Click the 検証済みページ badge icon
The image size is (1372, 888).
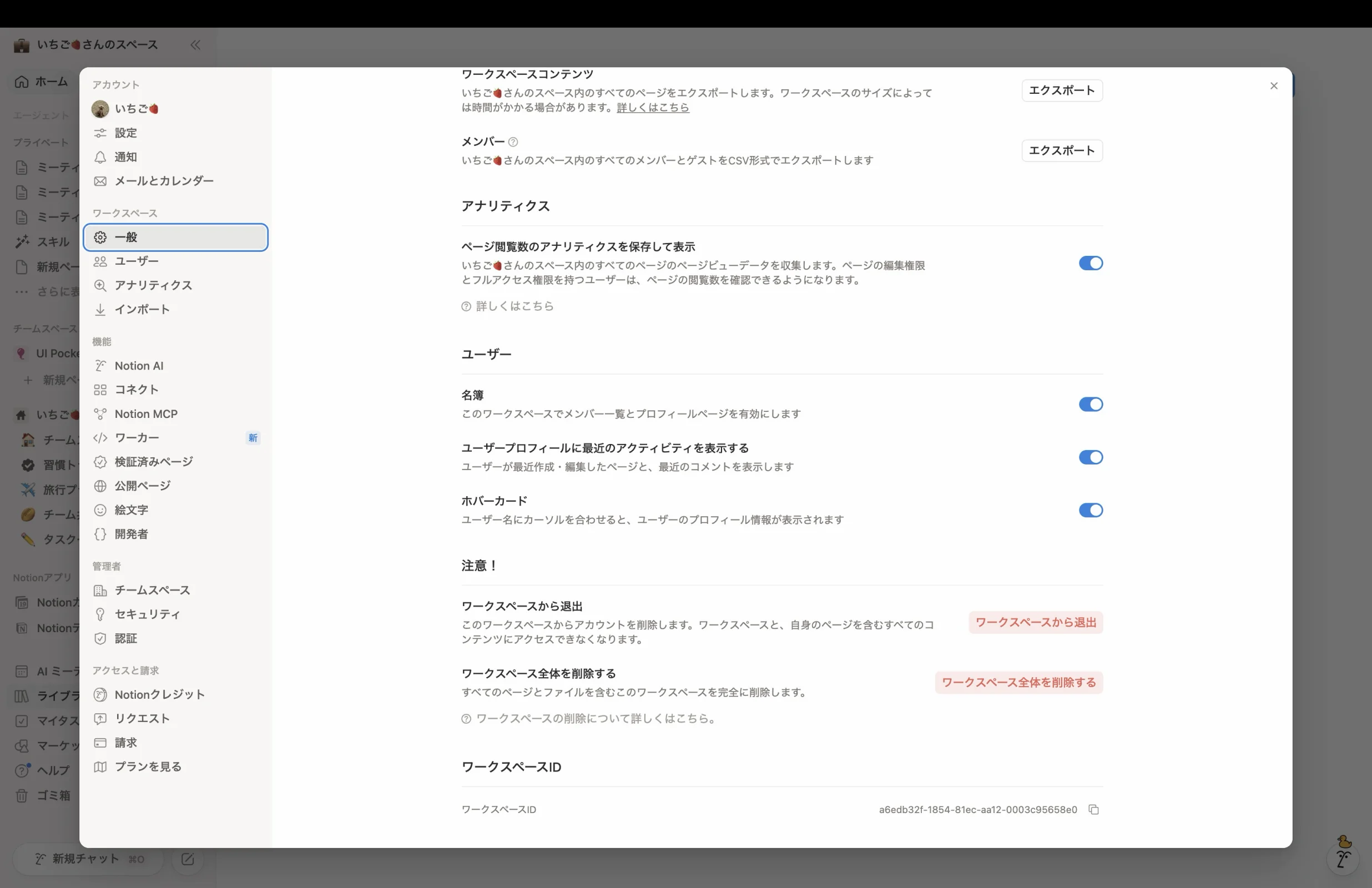tap(100, 462)
